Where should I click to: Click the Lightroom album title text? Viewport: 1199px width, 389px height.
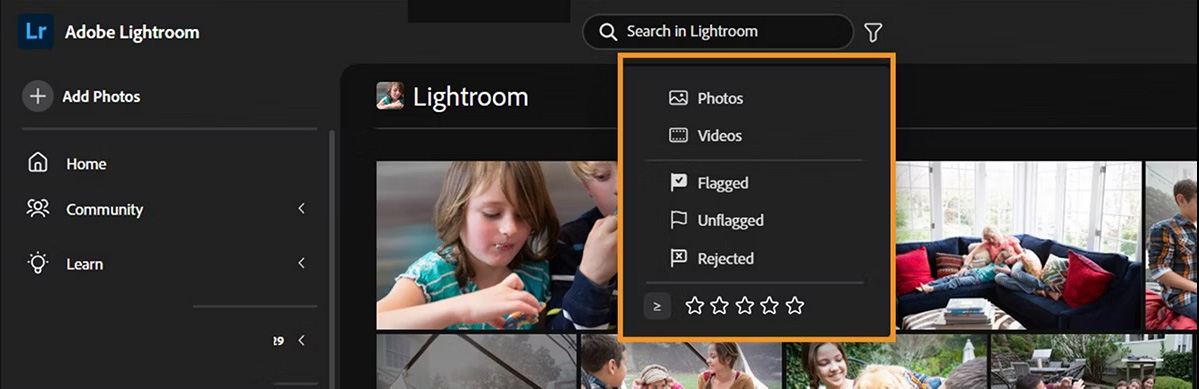pos(470,97)
